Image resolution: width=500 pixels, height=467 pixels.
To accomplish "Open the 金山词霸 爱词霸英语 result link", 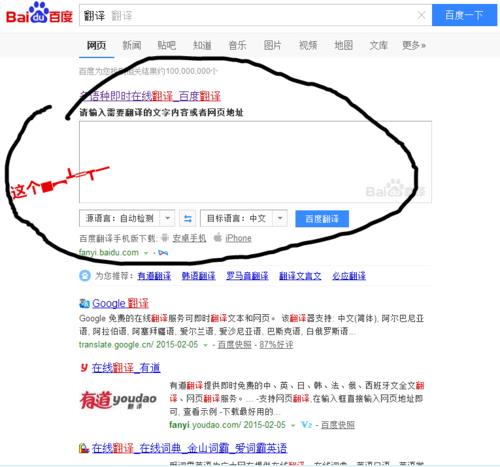I will [189, 448].
